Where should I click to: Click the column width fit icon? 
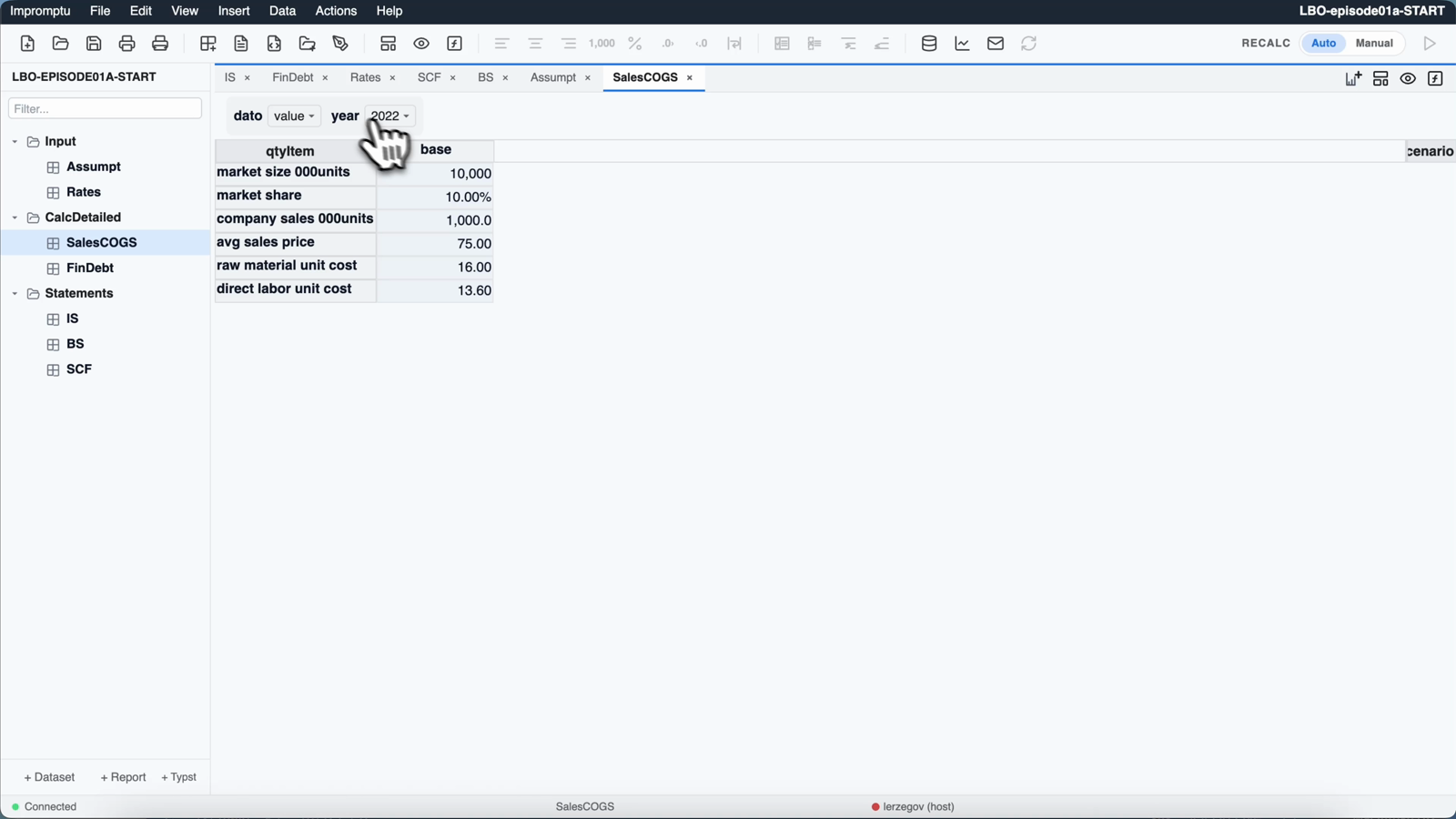coord(734,44)
